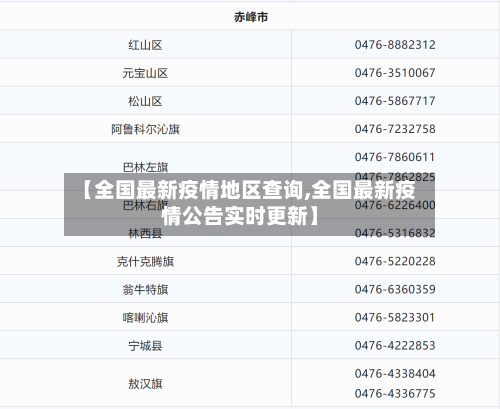This screenshot has height=409, width=500.
Task: Click phone number 0476-5220228
Action: [x=395, y=261]
